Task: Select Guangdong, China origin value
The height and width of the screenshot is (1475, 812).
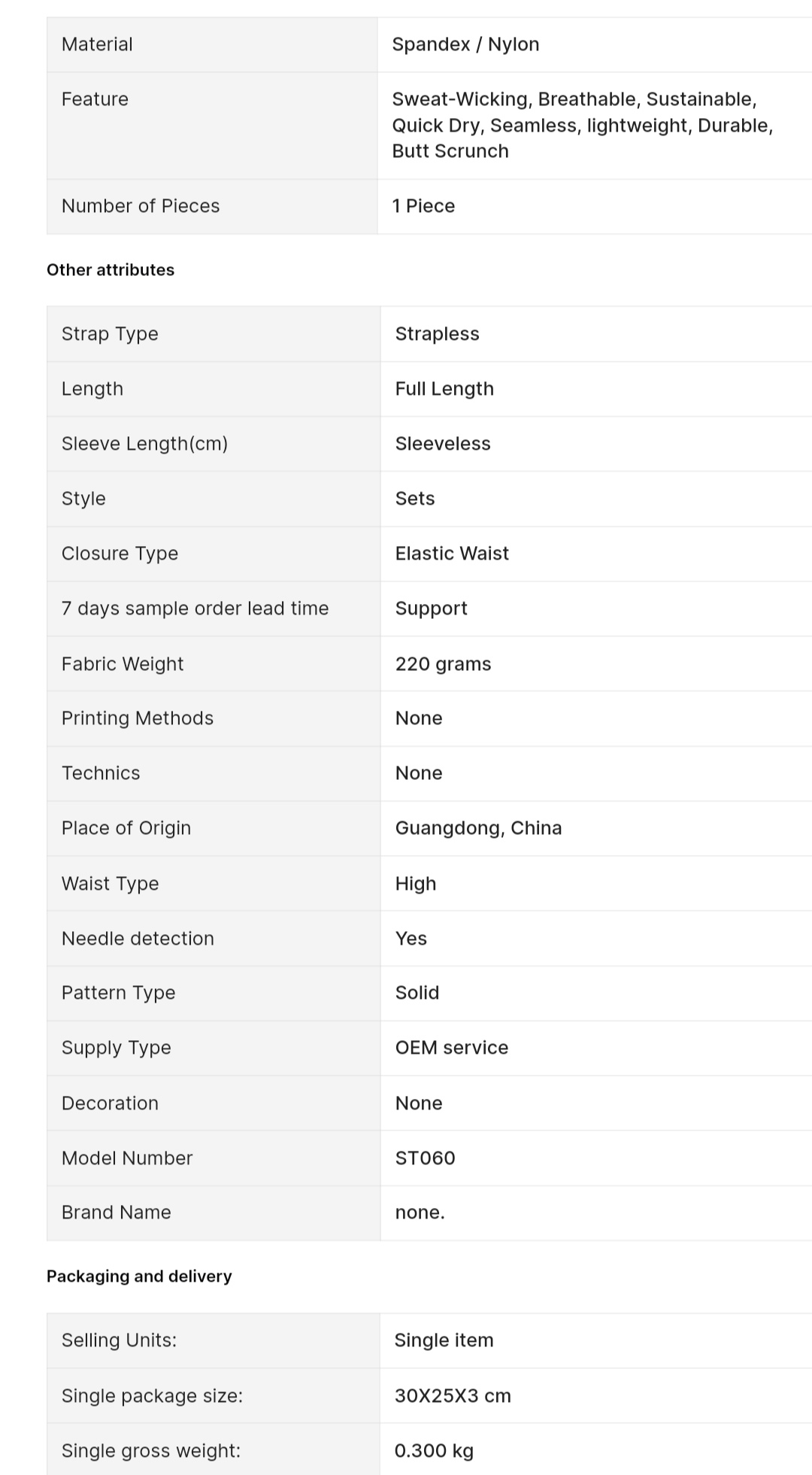Action: click(x=478, y=828)
